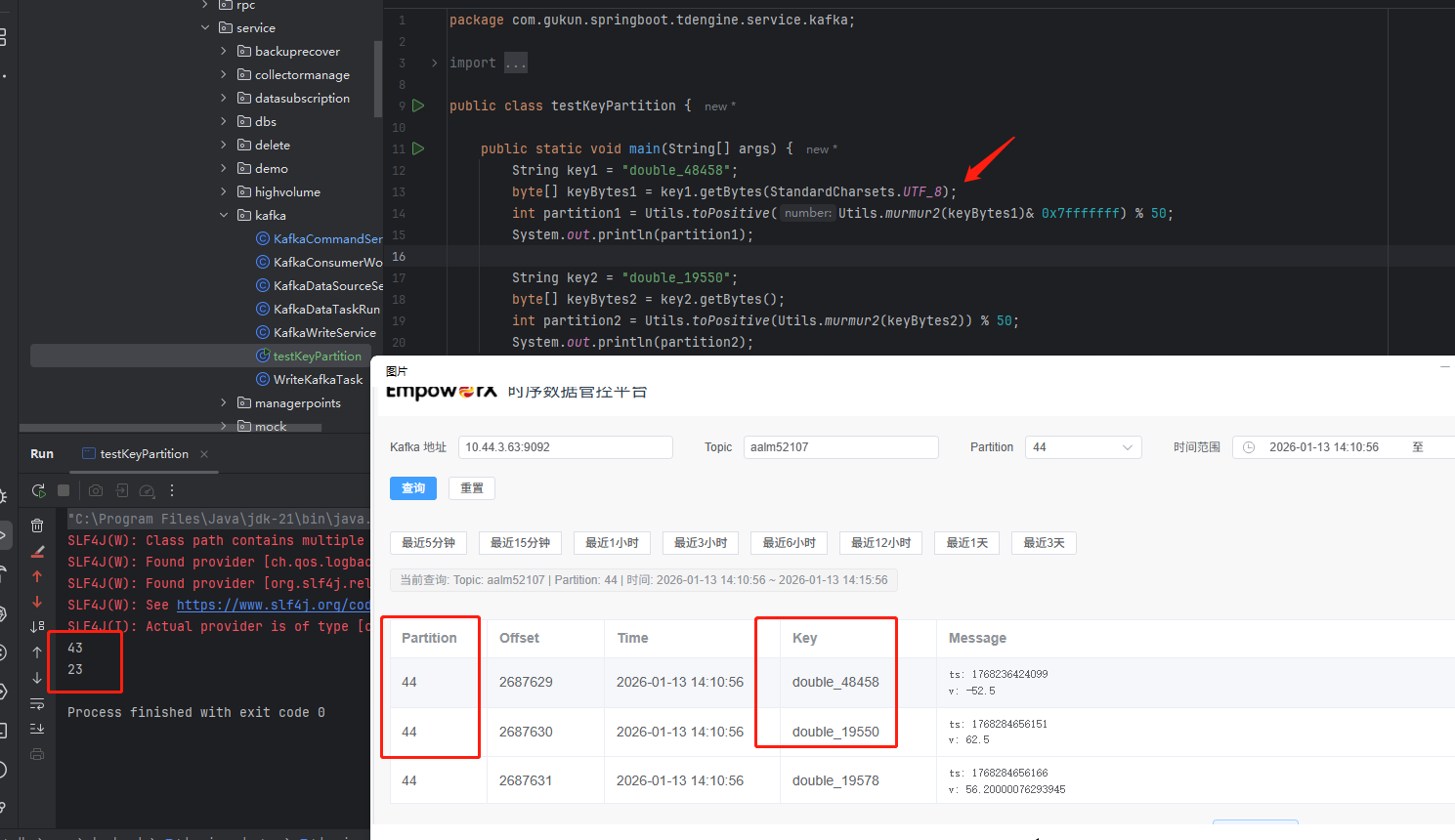Expand the highvolume folder
This screenshot has width=1455, height=840.
tap(224, 191)
